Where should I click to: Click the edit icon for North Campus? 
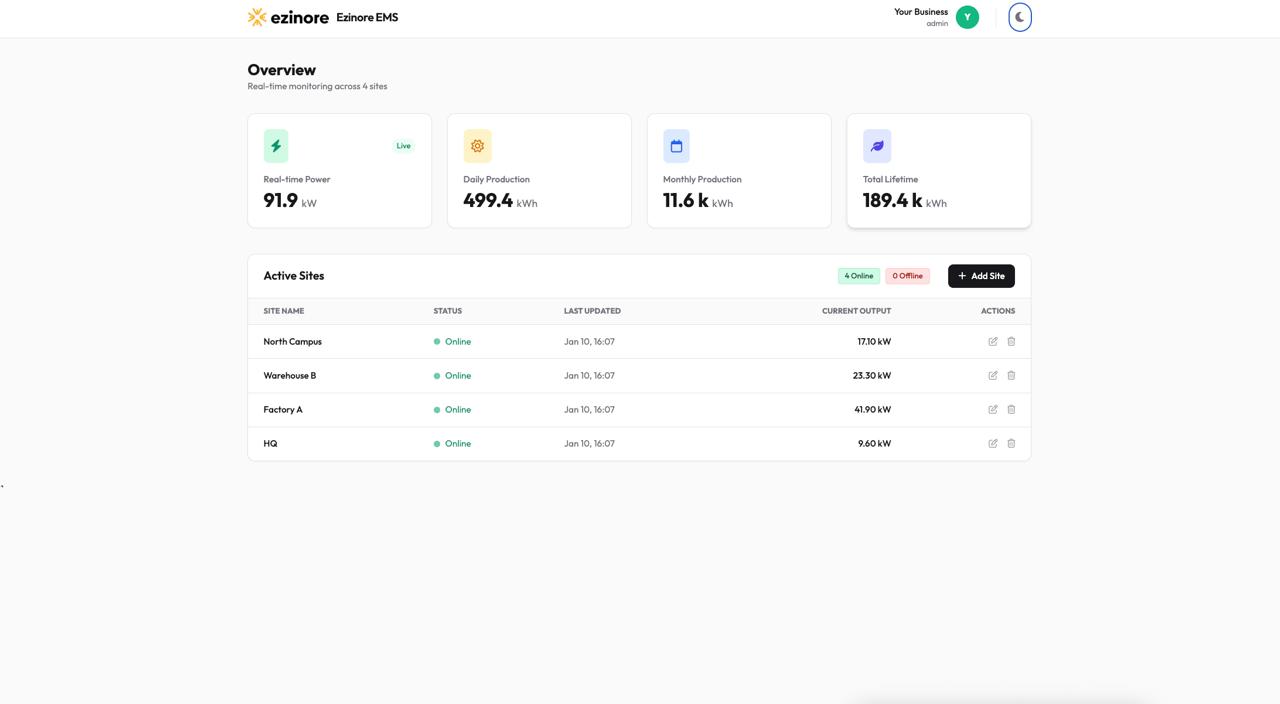[993, 342]
